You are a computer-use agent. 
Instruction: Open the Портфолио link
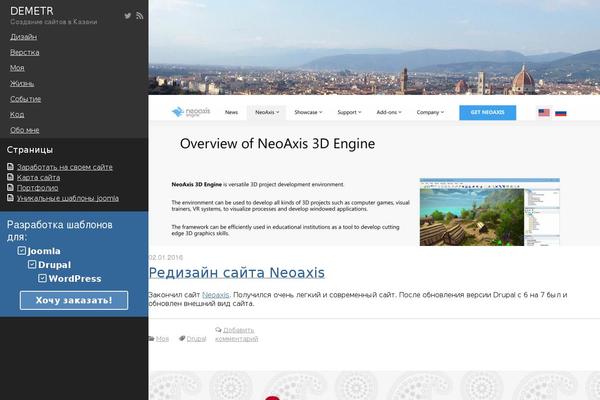[x=38, y=188]
